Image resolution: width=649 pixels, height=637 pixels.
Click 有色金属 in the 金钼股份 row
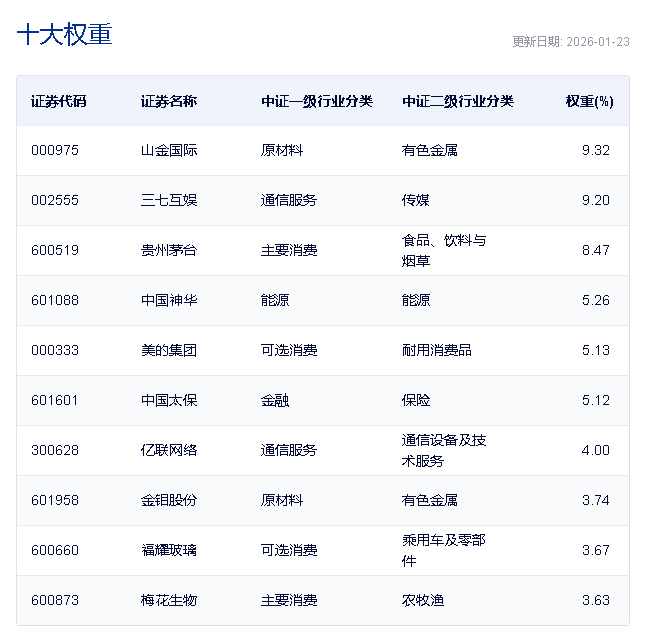click(430, 500)
